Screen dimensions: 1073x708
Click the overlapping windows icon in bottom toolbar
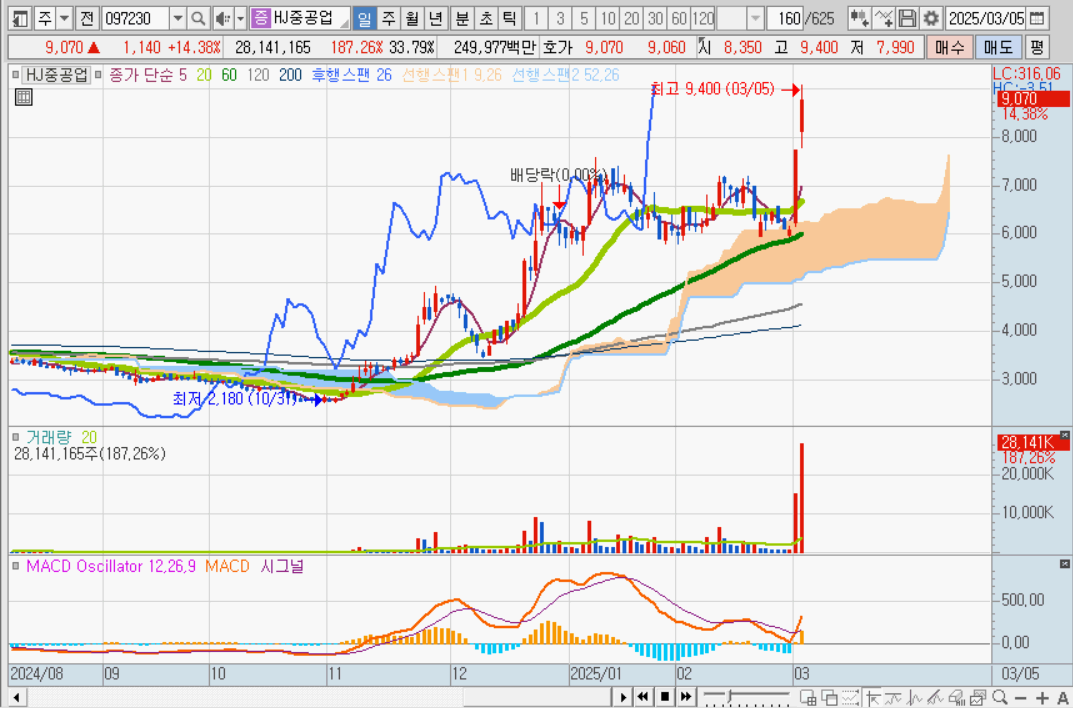tap(829, 697)
